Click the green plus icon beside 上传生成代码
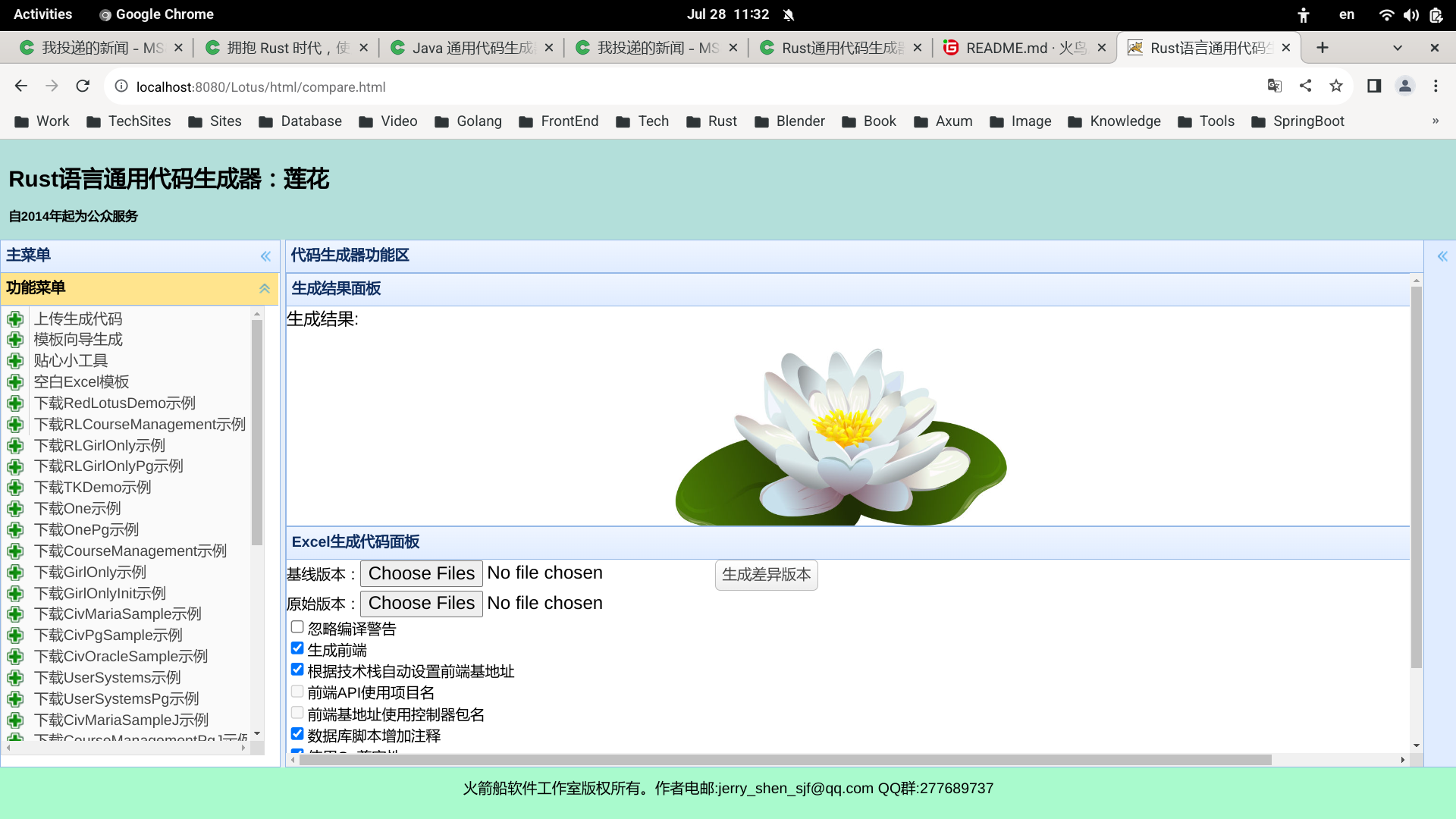The height and width of the screenshot is (819, 1456). 16,319
